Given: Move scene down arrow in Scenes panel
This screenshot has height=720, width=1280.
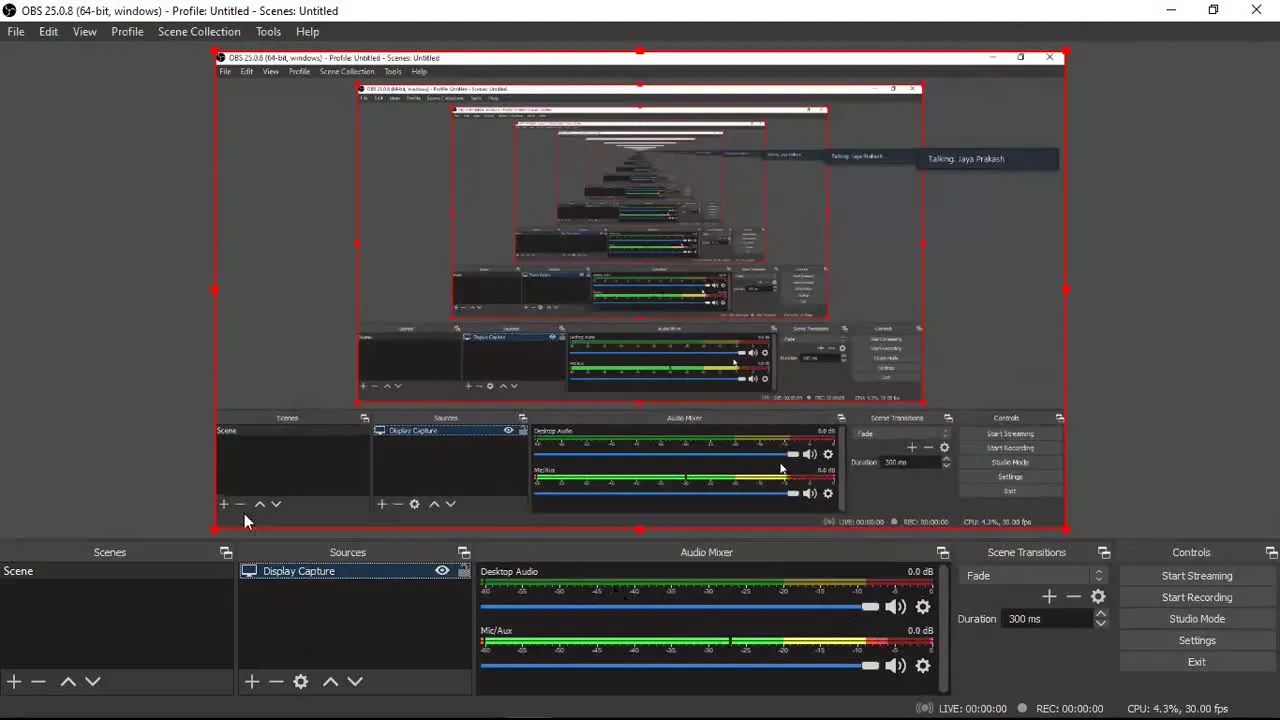Looking at the screenshot, I should [93, 681].
